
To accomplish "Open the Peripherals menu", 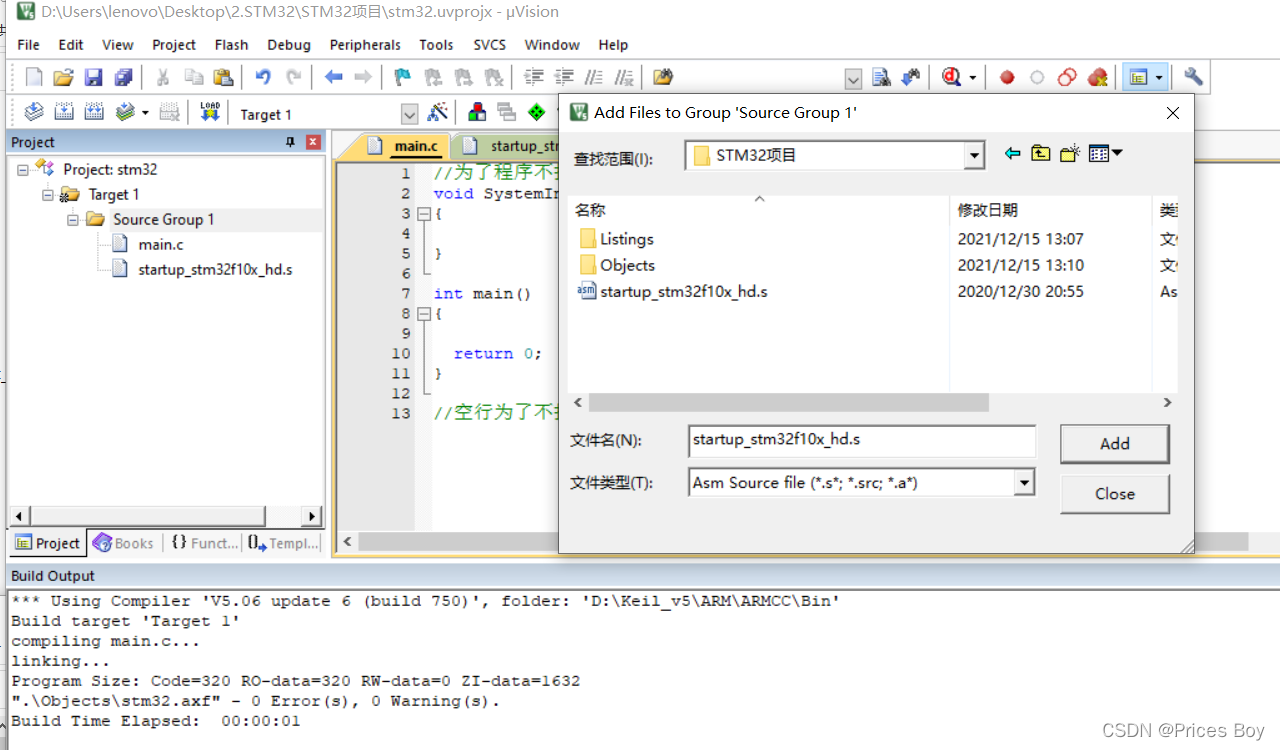I will pyautogui.click(x=365, y=45).
